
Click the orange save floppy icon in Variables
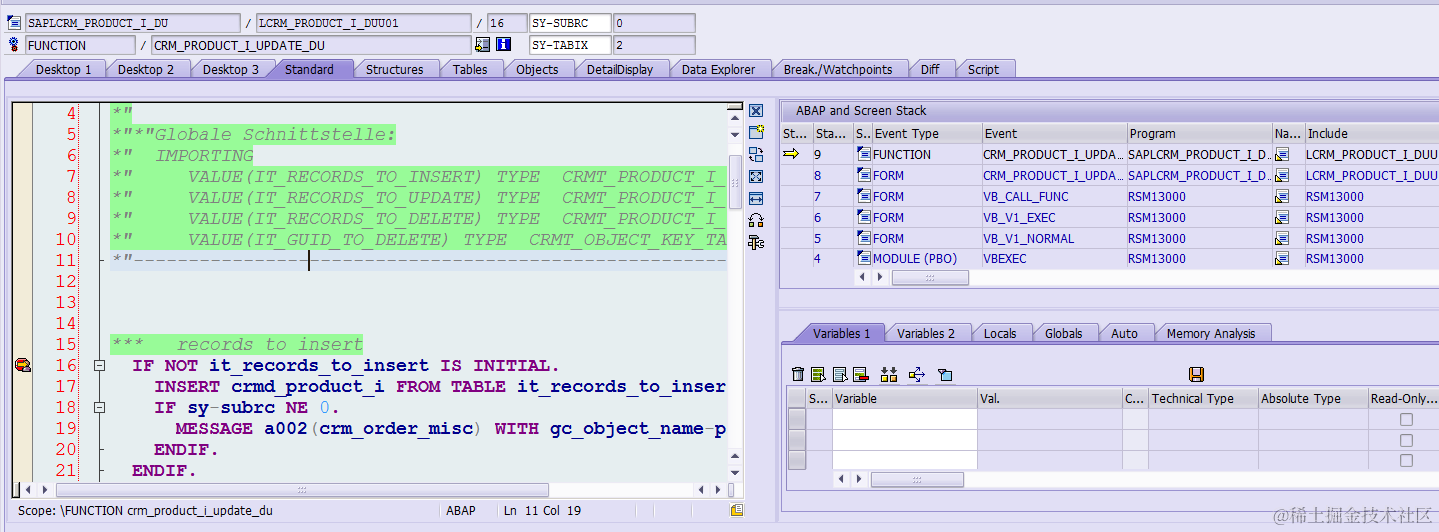[1196, 375]
